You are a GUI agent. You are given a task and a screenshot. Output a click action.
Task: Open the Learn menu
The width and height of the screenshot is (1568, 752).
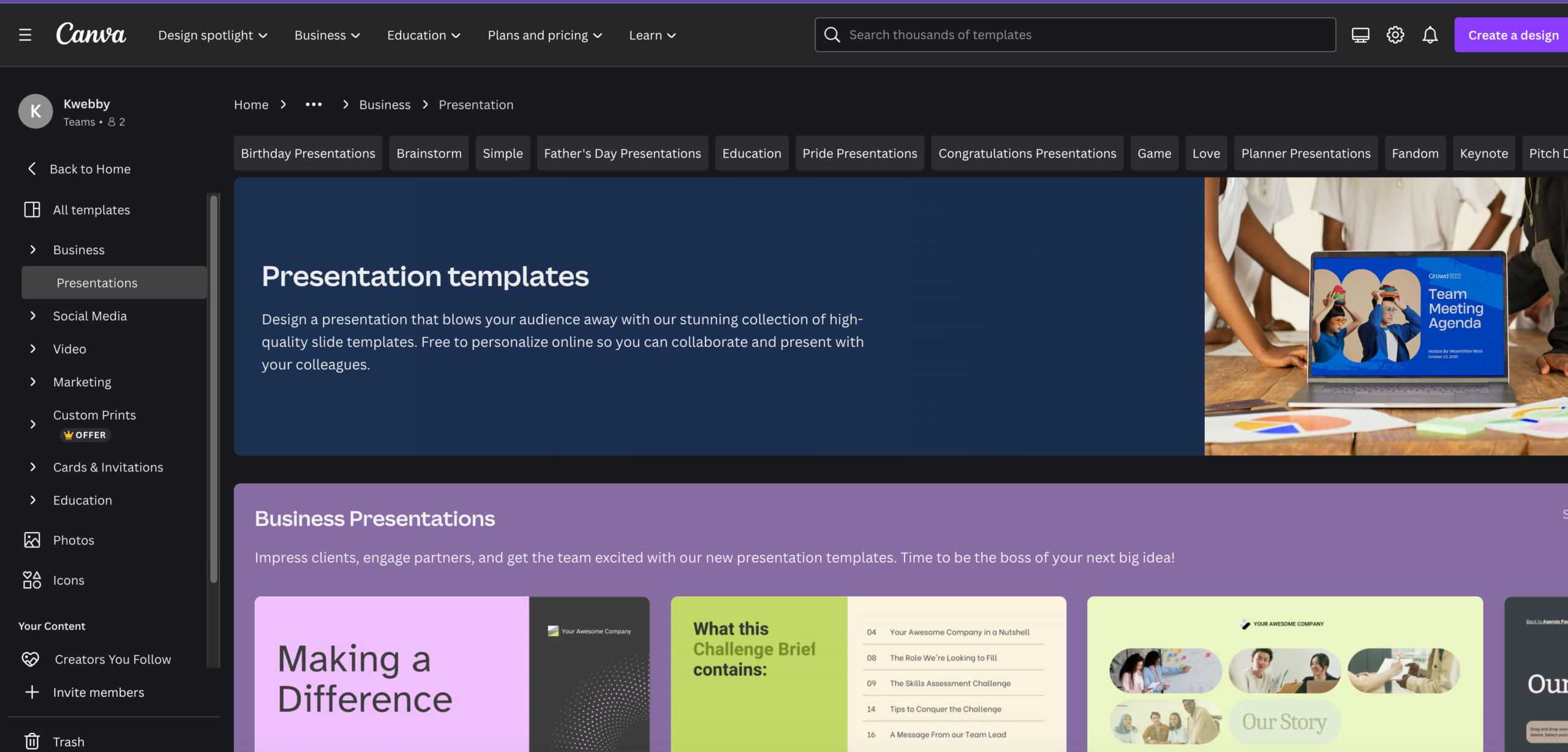coord(651,35)
